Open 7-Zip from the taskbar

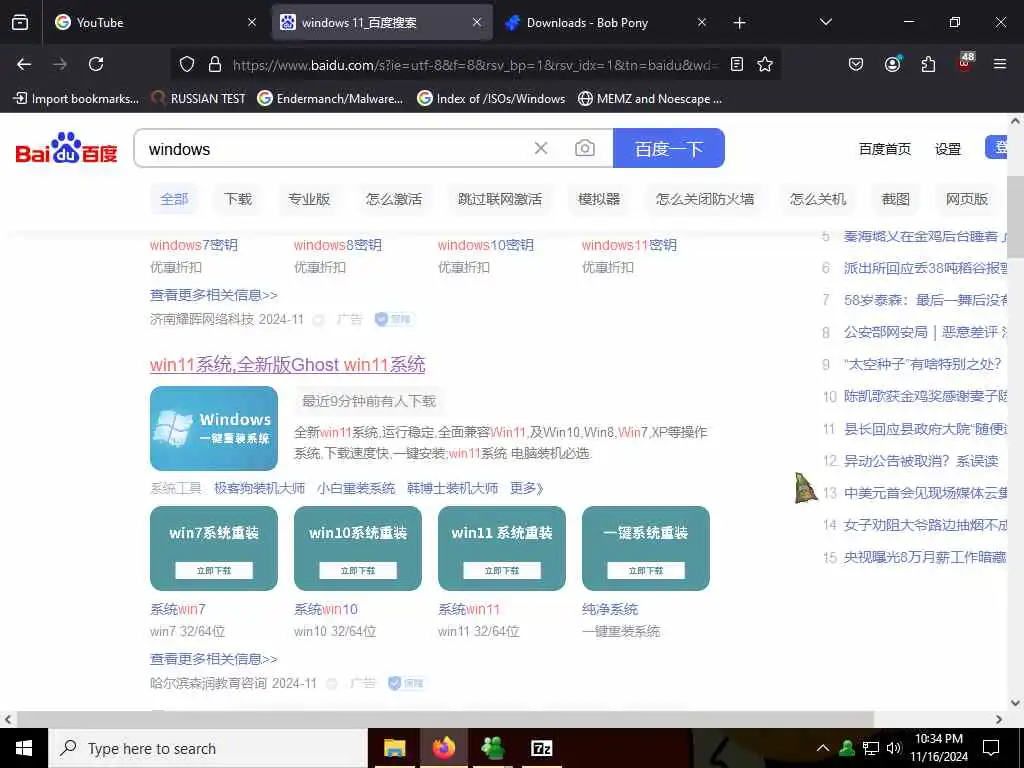(542, 748)
